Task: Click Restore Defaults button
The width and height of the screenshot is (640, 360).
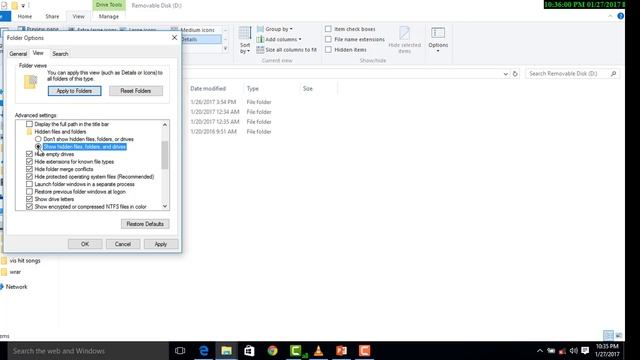Action: 145,224
